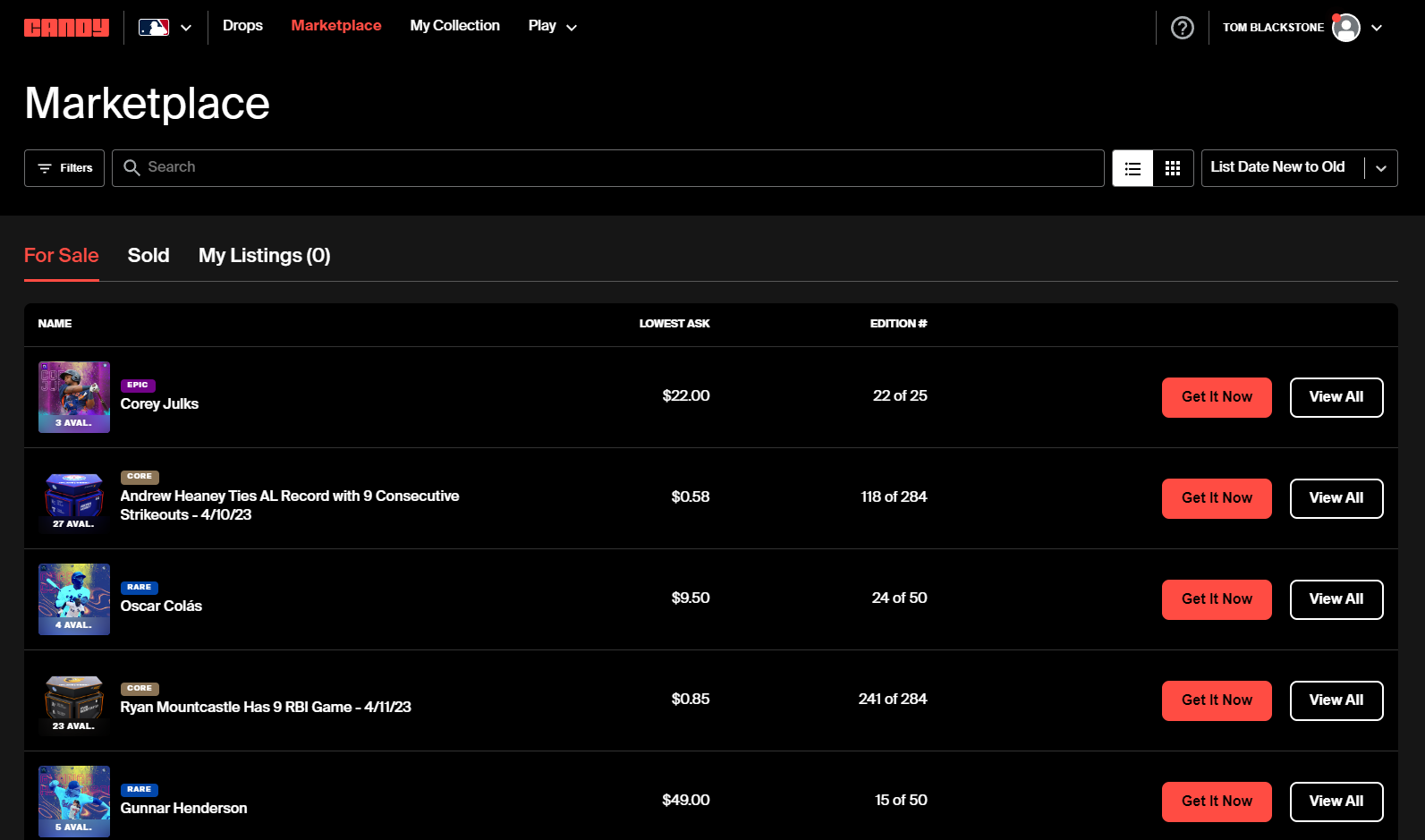
Task: Click the search magnifier icon
Action: pos(131,168)
